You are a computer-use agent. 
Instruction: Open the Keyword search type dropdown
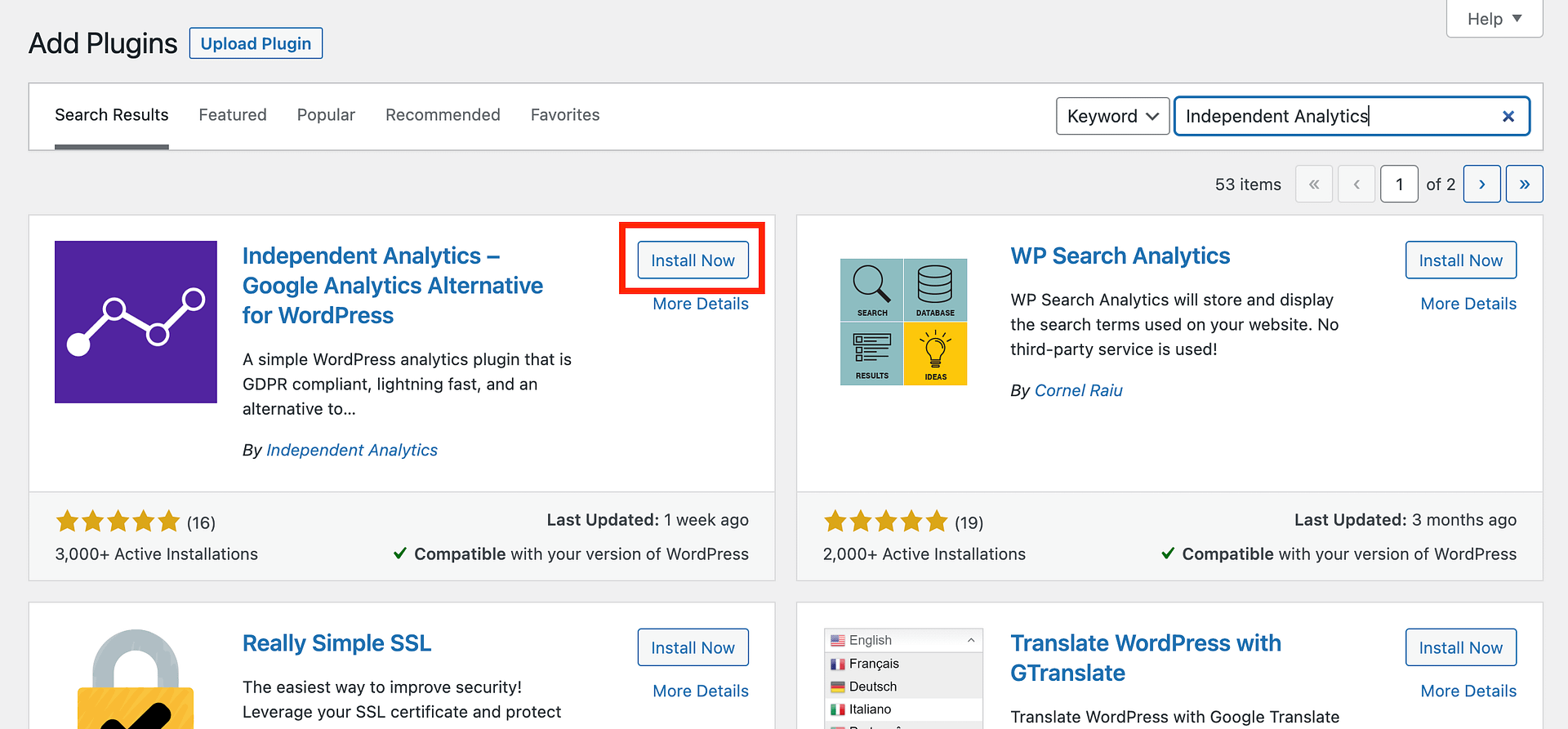click(1112, 117)
